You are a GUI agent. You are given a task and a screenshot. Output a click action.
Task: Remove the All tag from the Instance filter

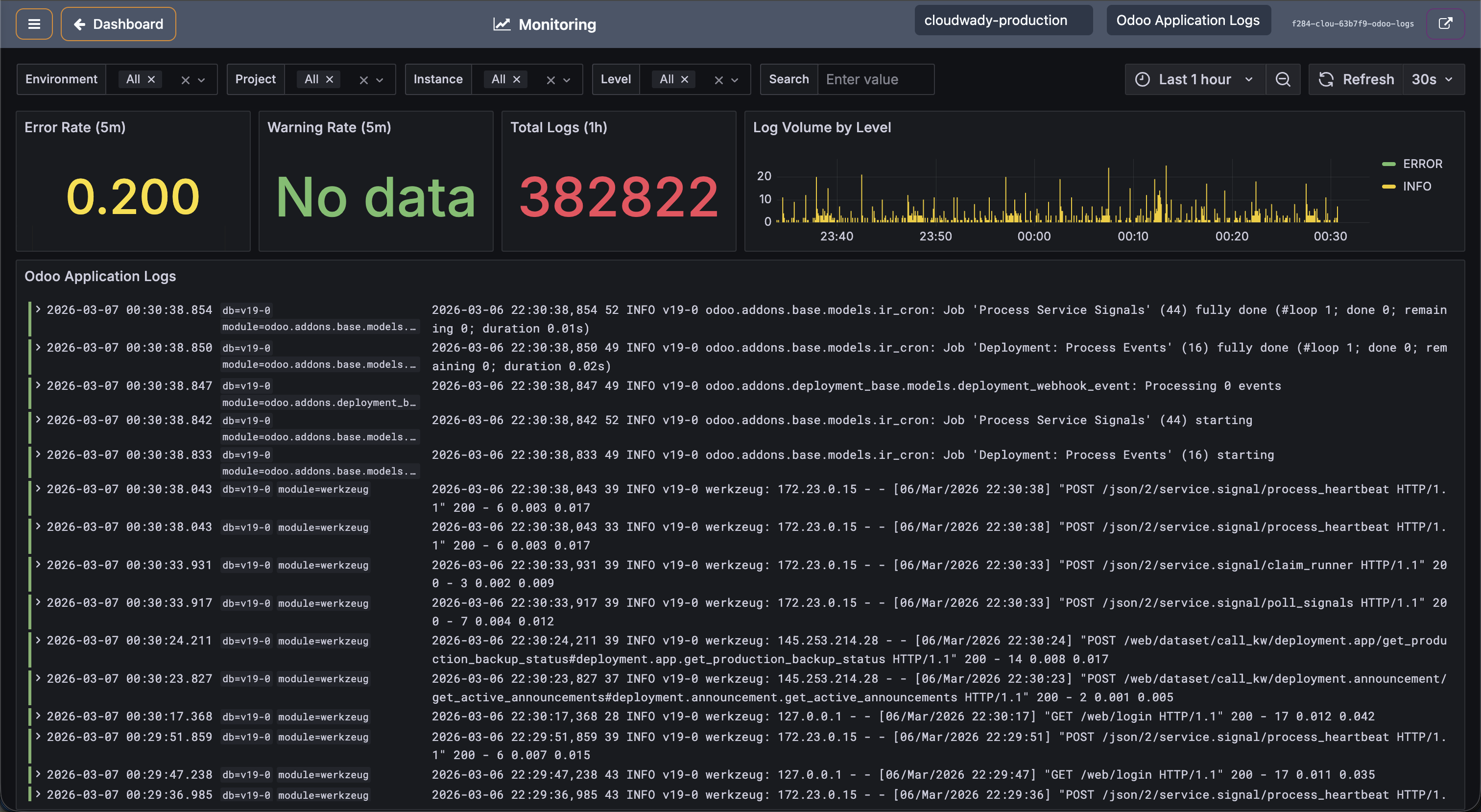coord(516,79)
